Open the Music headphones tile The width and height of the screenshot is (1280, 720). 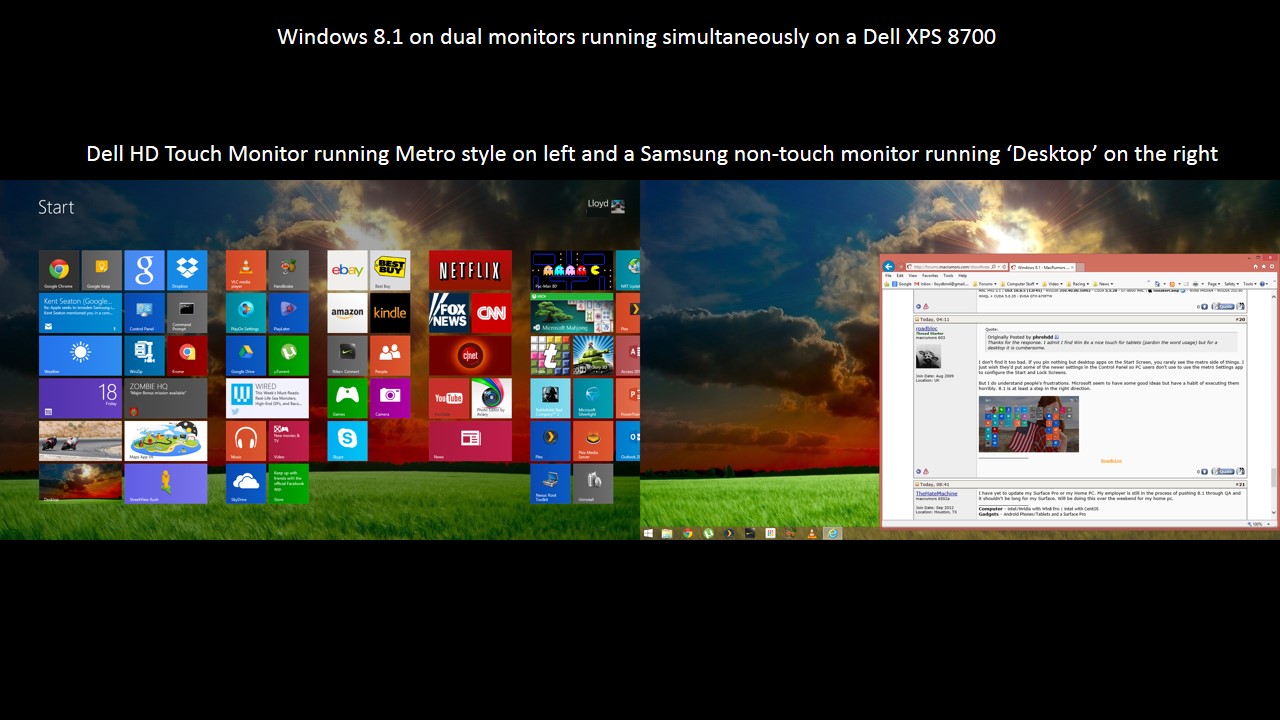246,441
